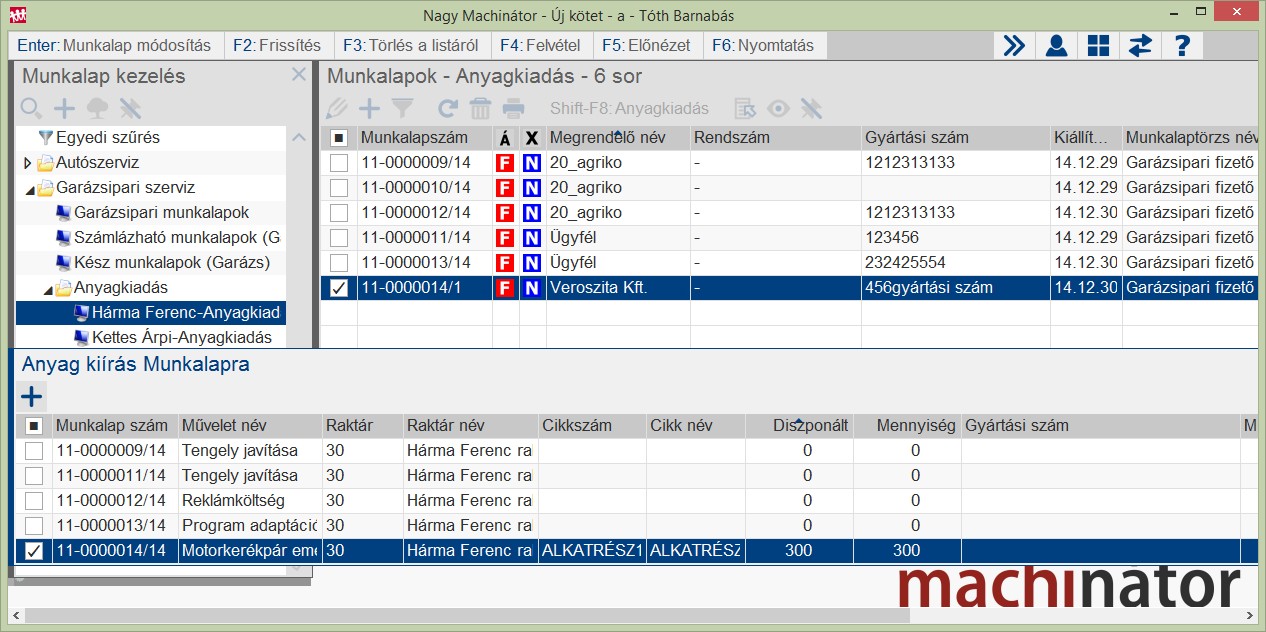Image resolution: width=1266 pixels, height=632 pixels.
Task: Add new worksheet with Munkalapok plus icon
Action: click(x=370, y=108)
